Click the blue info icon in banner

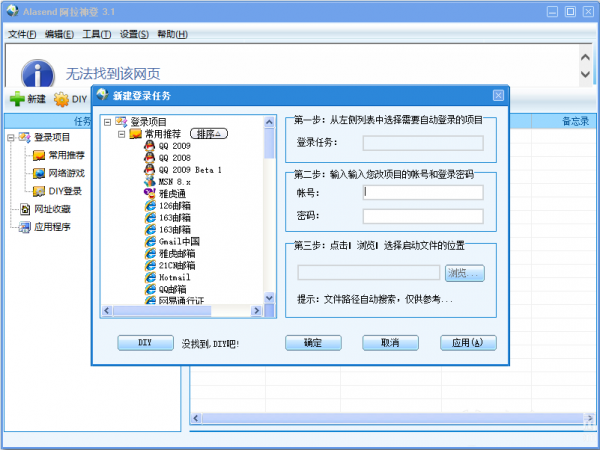[38, 73]
